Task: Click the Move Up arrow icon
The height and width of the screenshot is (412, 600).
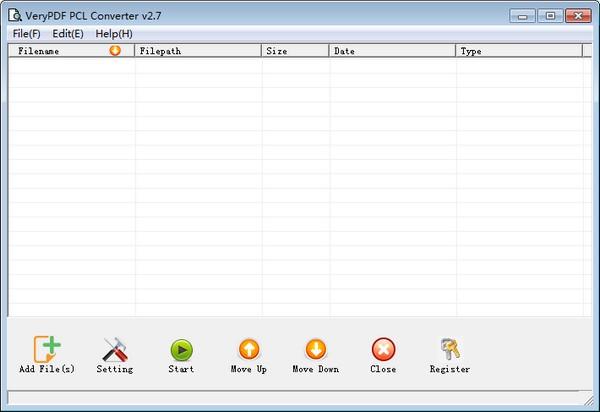Action: click(x=249, y=349)
